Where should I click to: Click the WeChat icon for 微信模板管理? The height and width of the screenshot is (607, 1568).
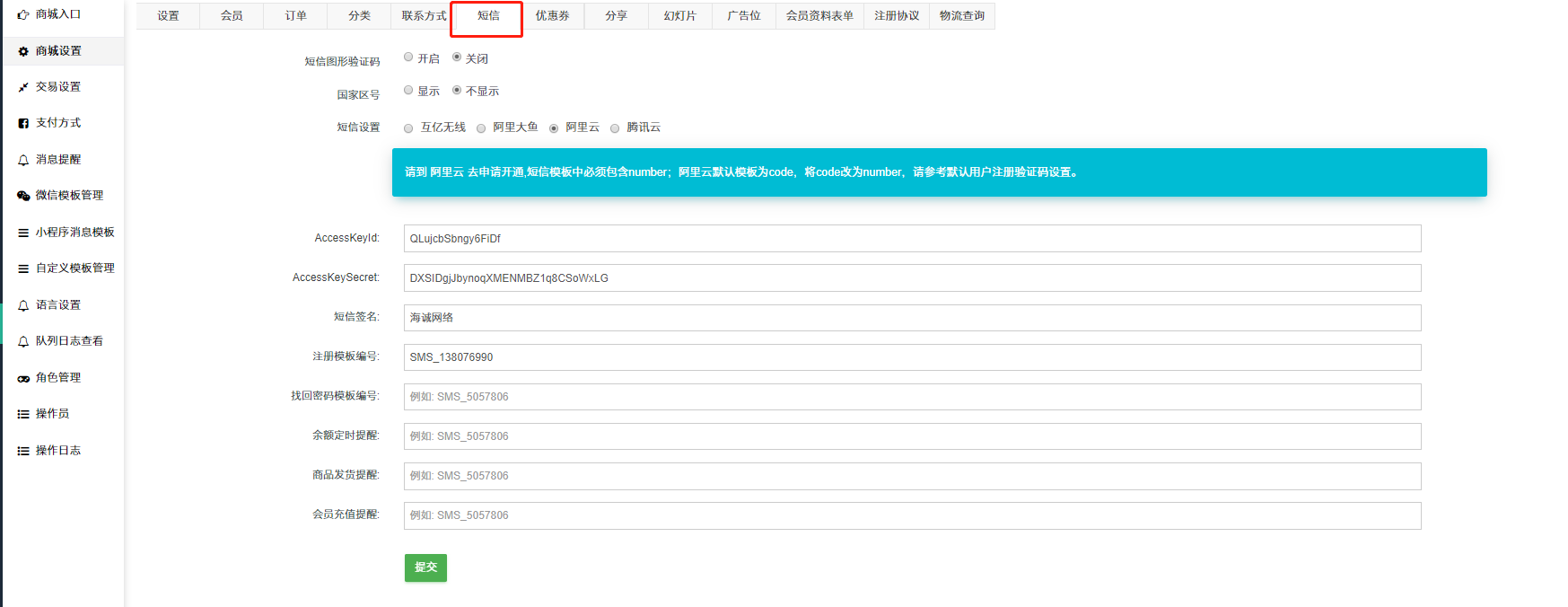point(23,196)
